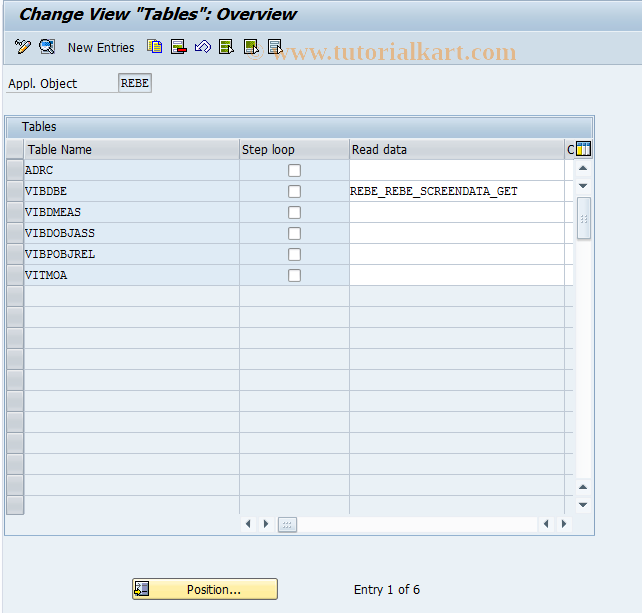642x613 pixels.
Task: Click scroll down arrow below top up arrow
Action: point(583,186)
